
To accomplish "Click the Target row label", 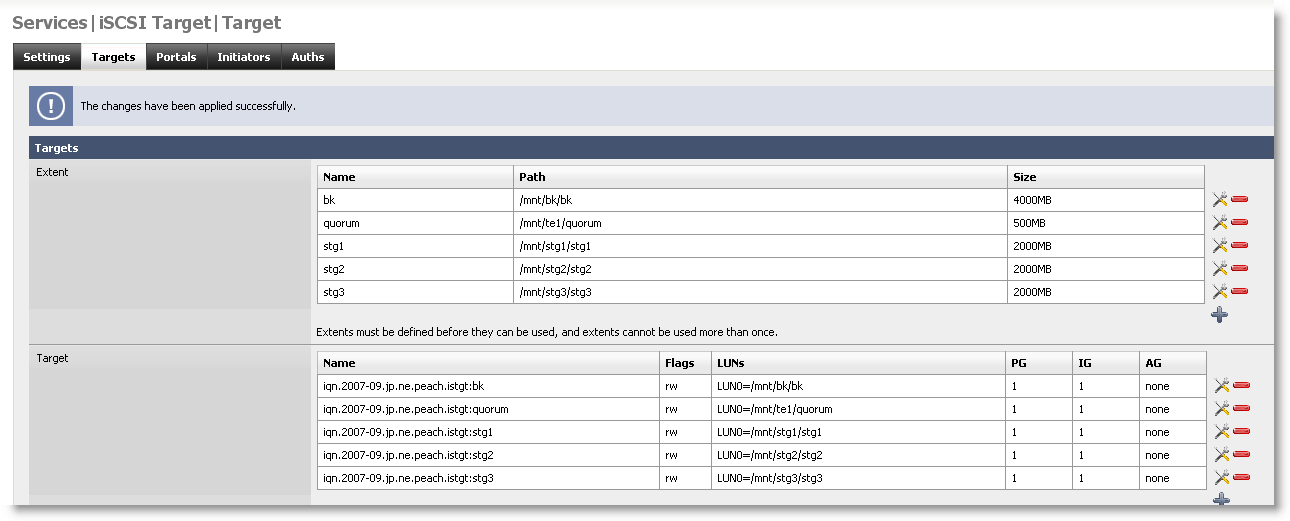I will (52, 358).
